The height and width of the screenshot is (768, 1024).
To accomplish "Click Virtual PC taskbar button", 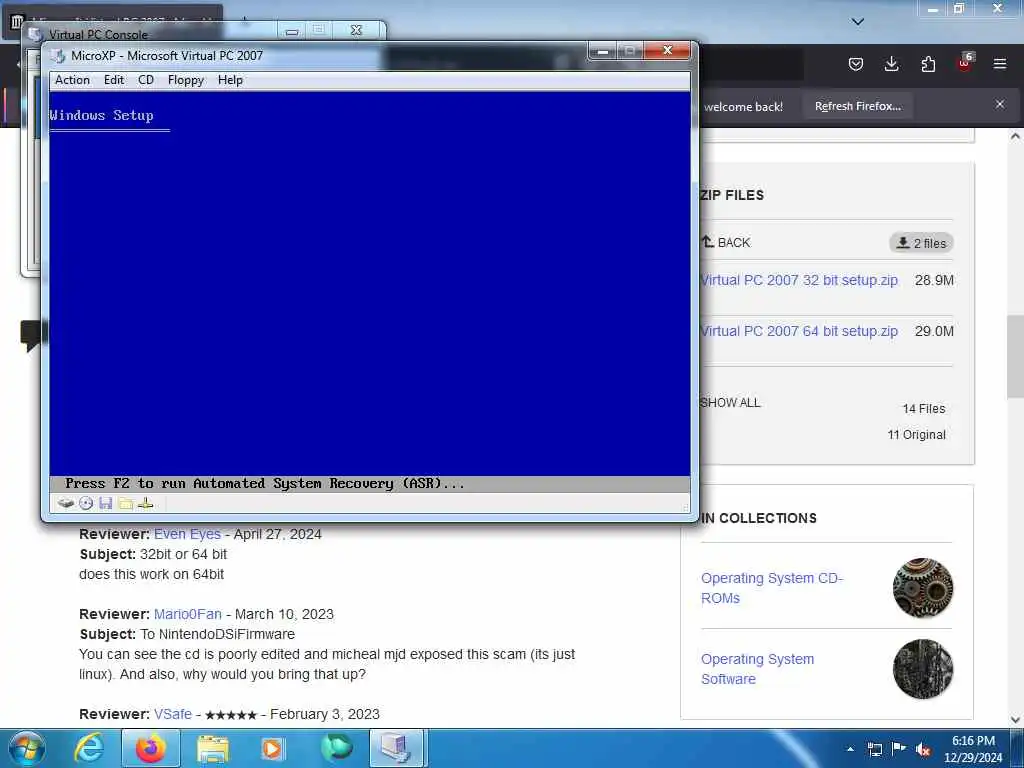I will [398, 748].
